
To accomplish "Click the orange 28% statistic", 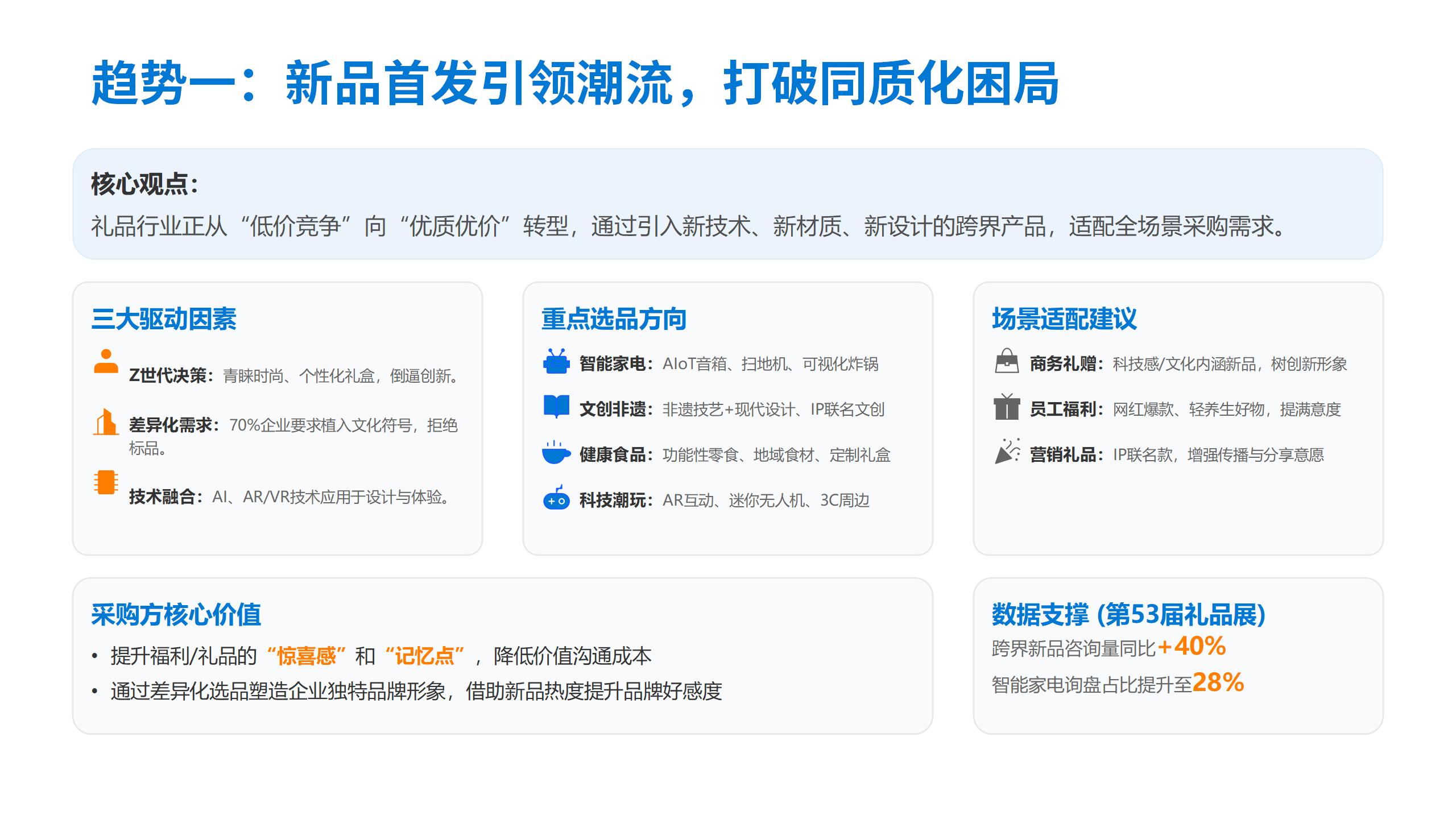I will [x=1218, y=682].
